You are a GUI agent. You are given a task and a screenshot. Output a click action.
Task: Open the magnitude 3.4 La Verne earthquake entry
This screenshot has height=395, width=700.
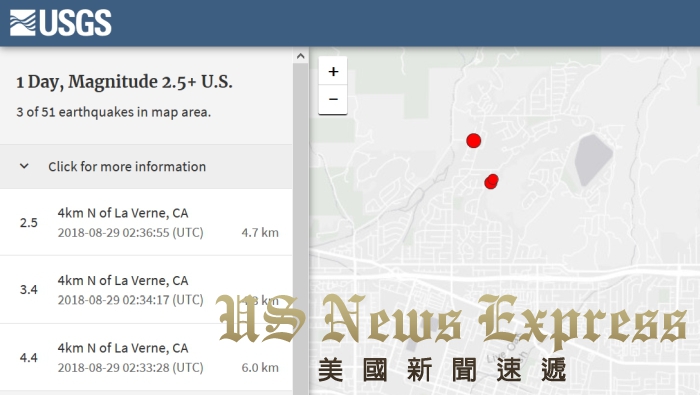coord(146,290)
